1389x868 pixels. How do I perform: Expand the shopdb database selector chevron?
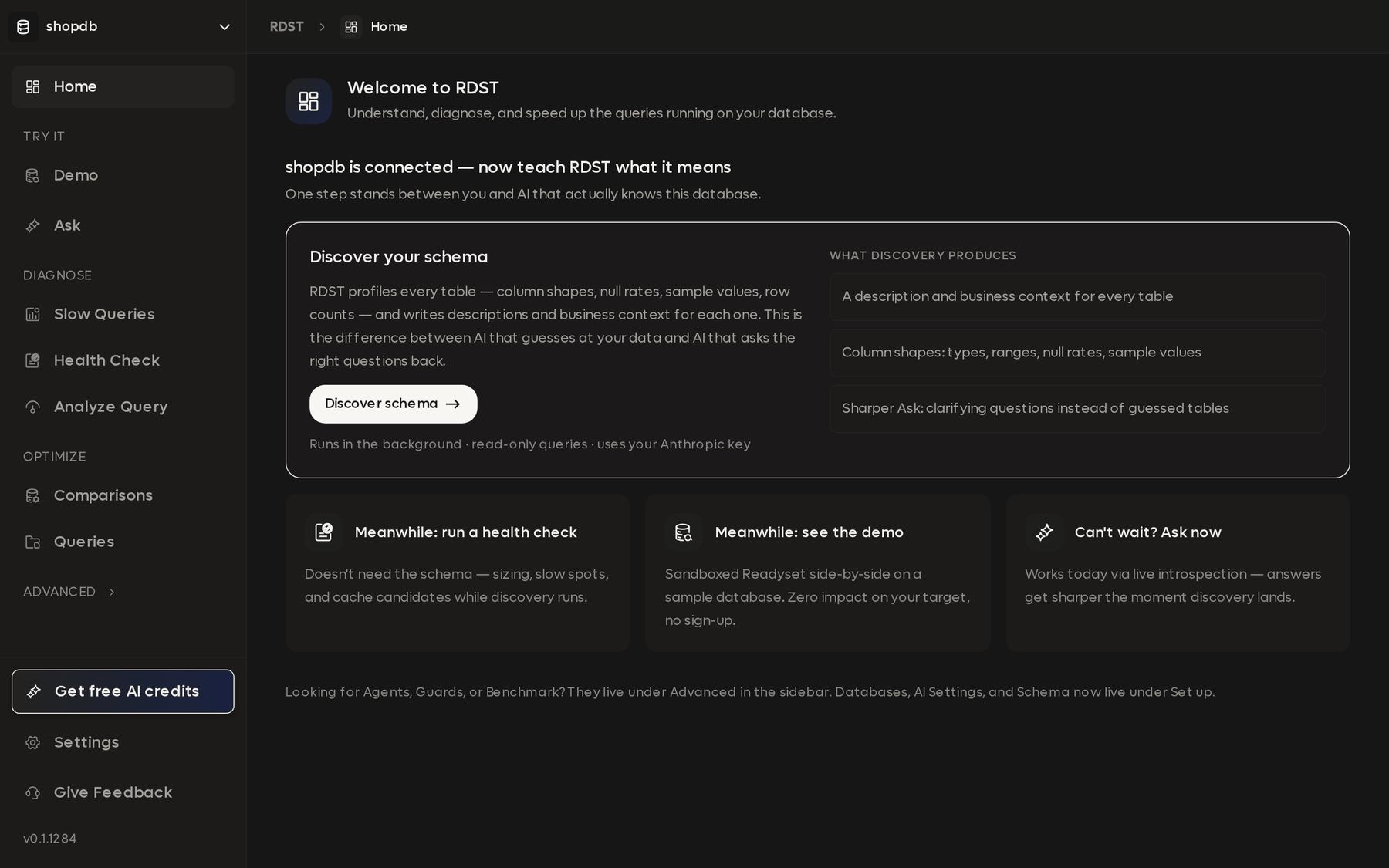(x=225, y=27)
